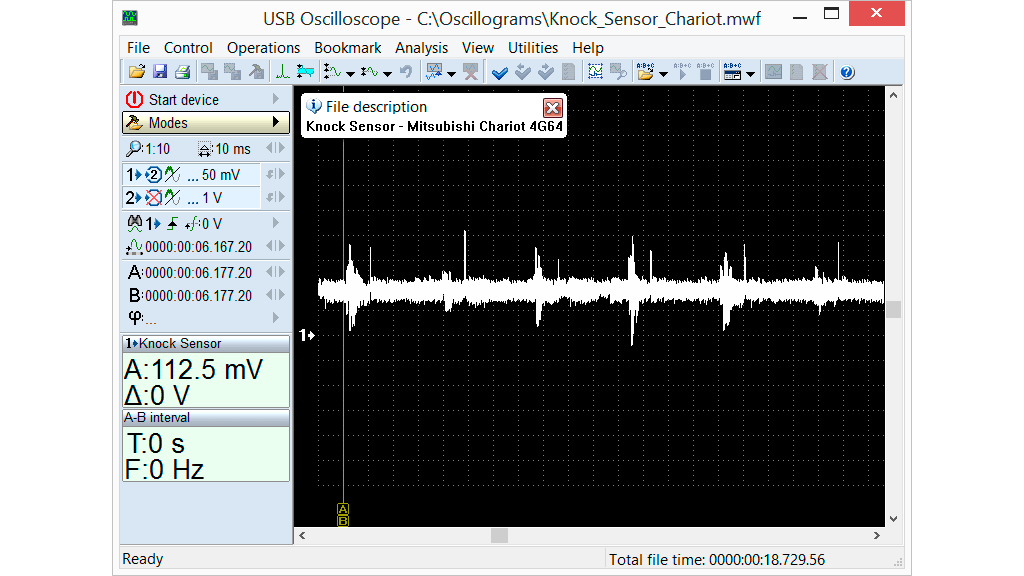This screenshot has width=1024, height=576.
Task: Click the red power icon beside Start device
Action: (135, 99)
